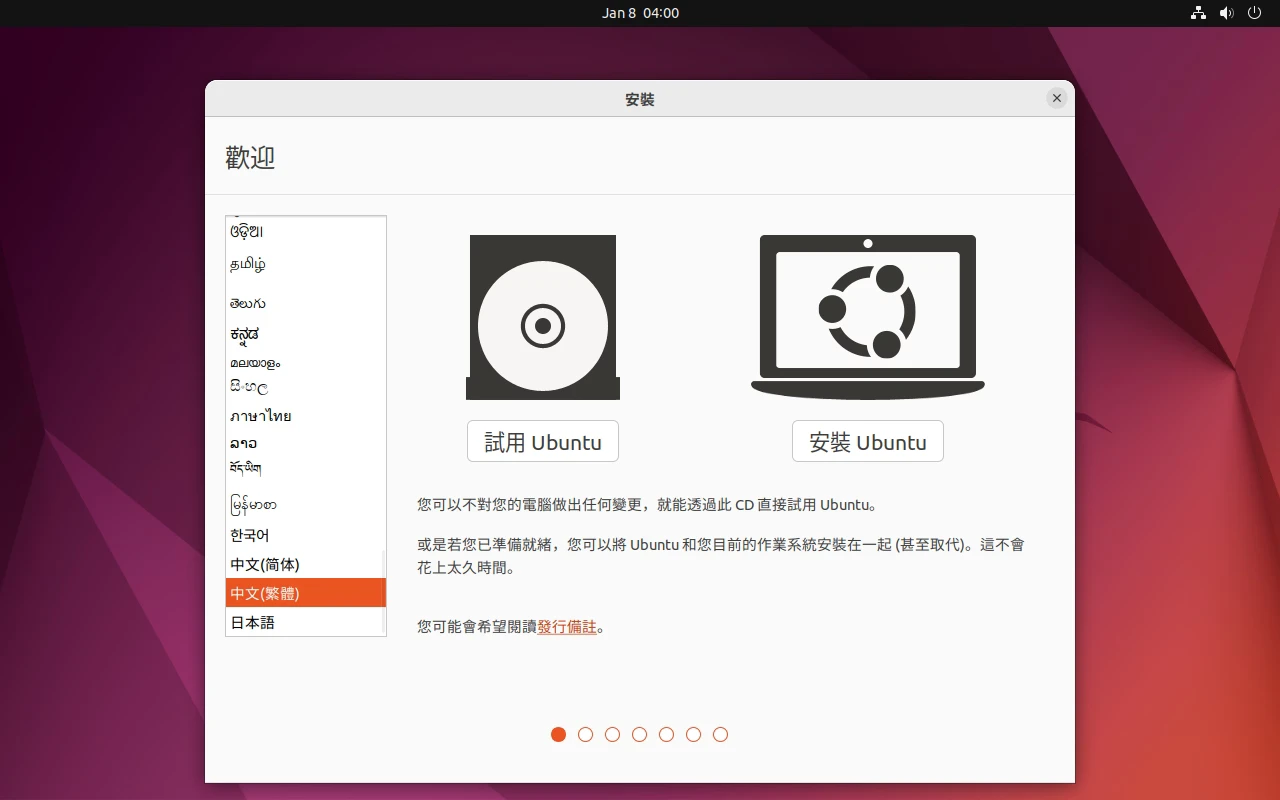Click the CD disc icon

click(542, 318)
